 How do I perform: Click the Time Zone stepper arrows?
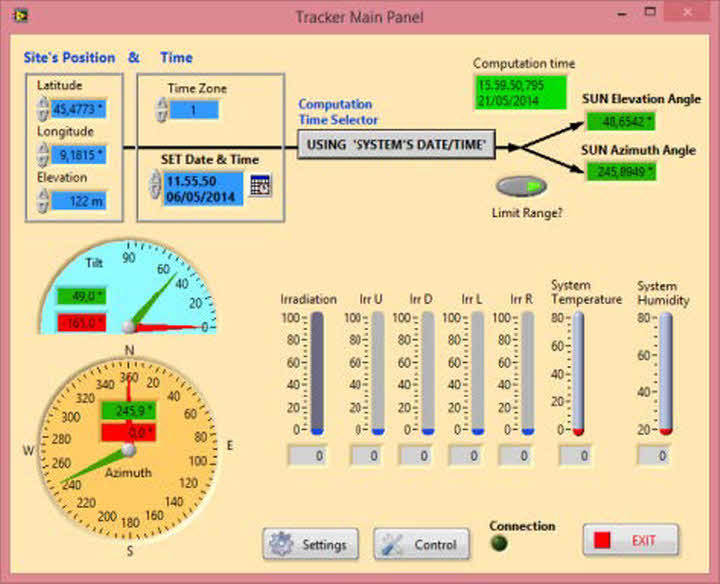(x=161, y=109)
